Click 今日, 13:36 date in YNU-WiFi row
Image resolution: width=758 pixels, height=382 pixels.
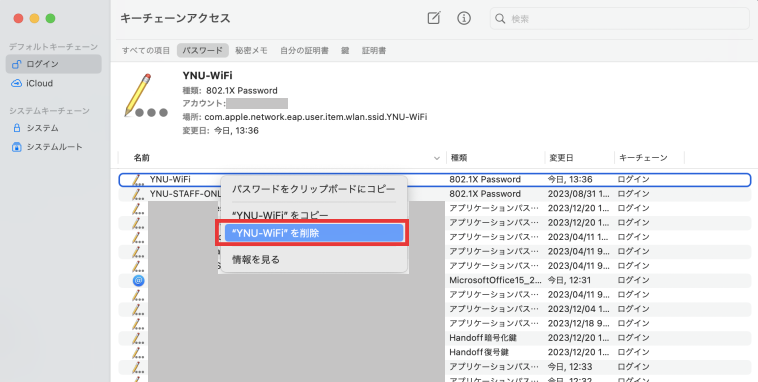pos(570,179)
